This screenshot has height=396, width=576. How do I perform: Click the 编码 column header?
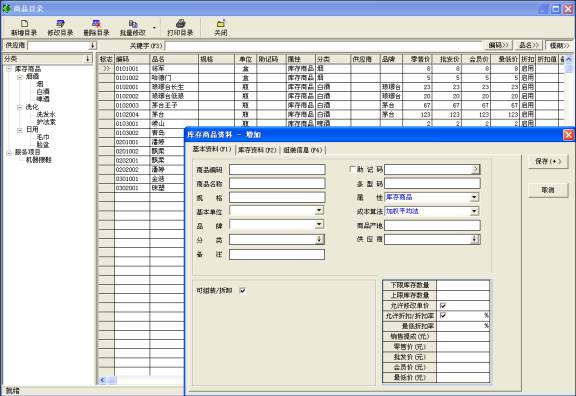coord(132,59)
